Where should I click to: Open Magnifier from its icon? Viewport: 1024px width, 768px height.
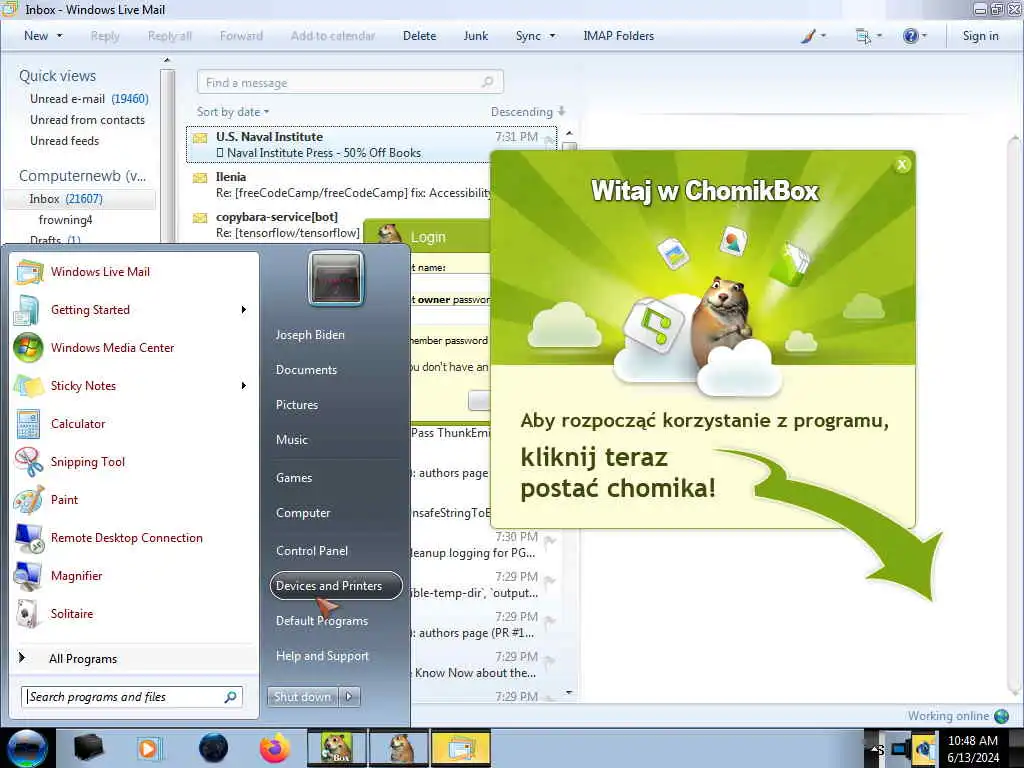point(28,576)
